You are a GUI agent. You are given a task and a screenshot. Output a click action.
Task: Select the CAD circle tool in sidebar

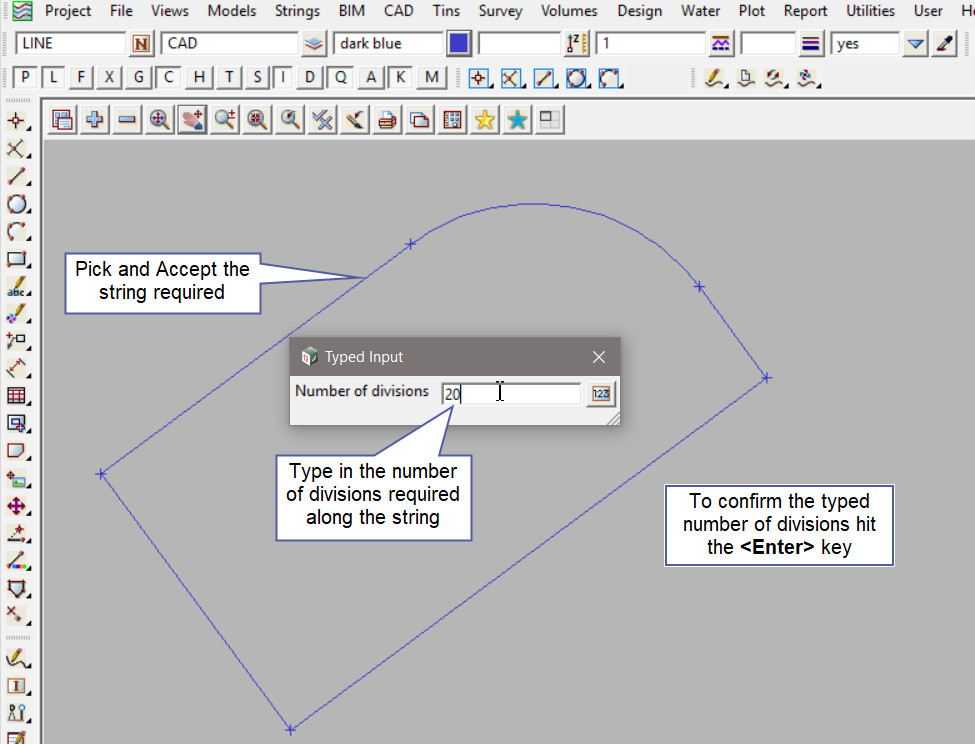(x=16, y=204)
